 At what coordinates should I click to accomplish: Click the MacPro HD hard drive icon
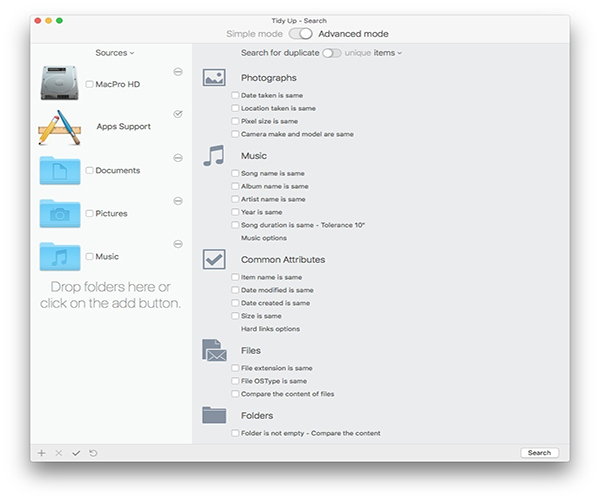click(x=59, y=83)
